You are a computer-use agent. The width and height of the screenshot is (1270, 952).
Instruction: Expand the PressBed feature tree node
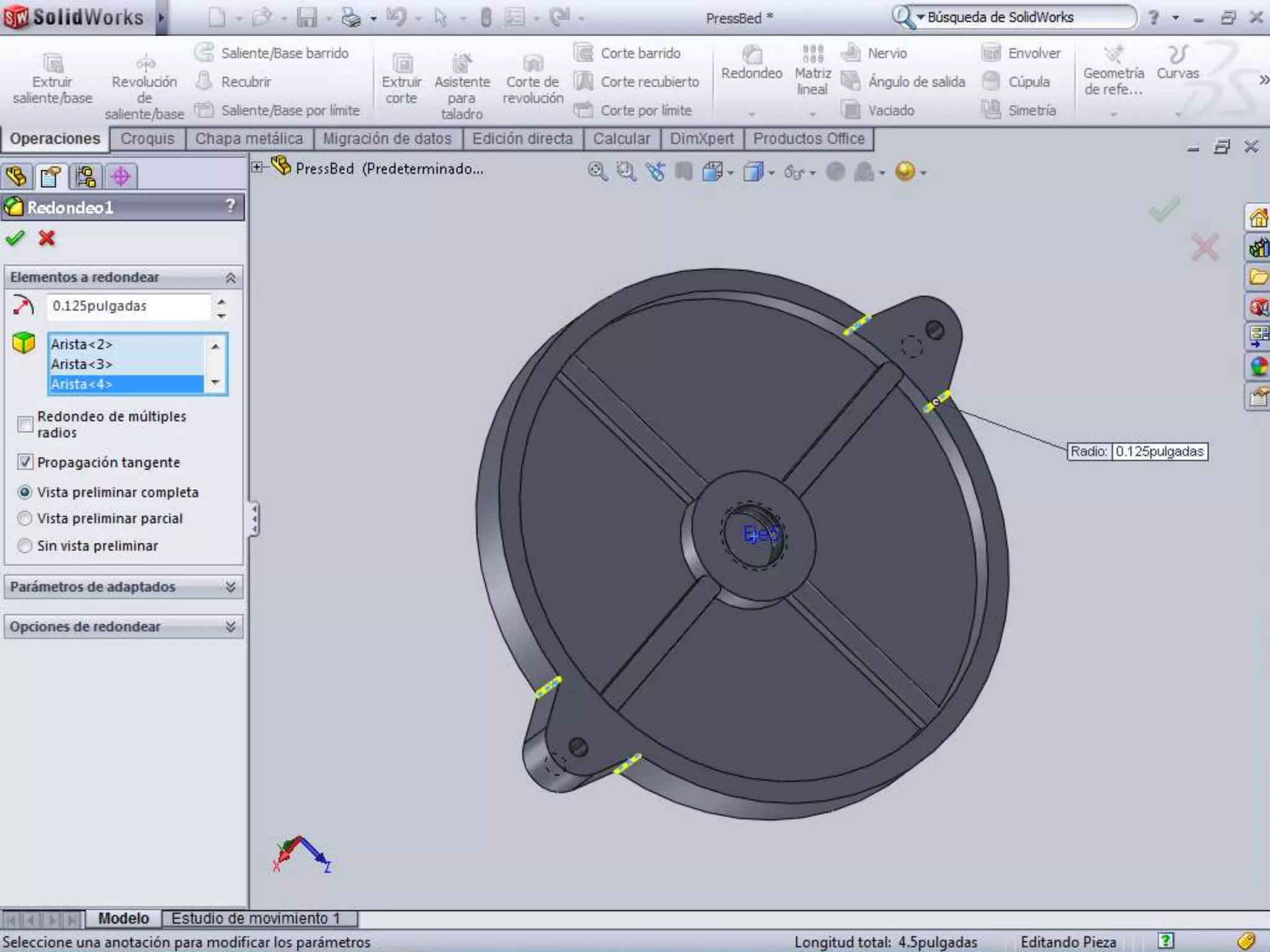(x=257, y=167)
